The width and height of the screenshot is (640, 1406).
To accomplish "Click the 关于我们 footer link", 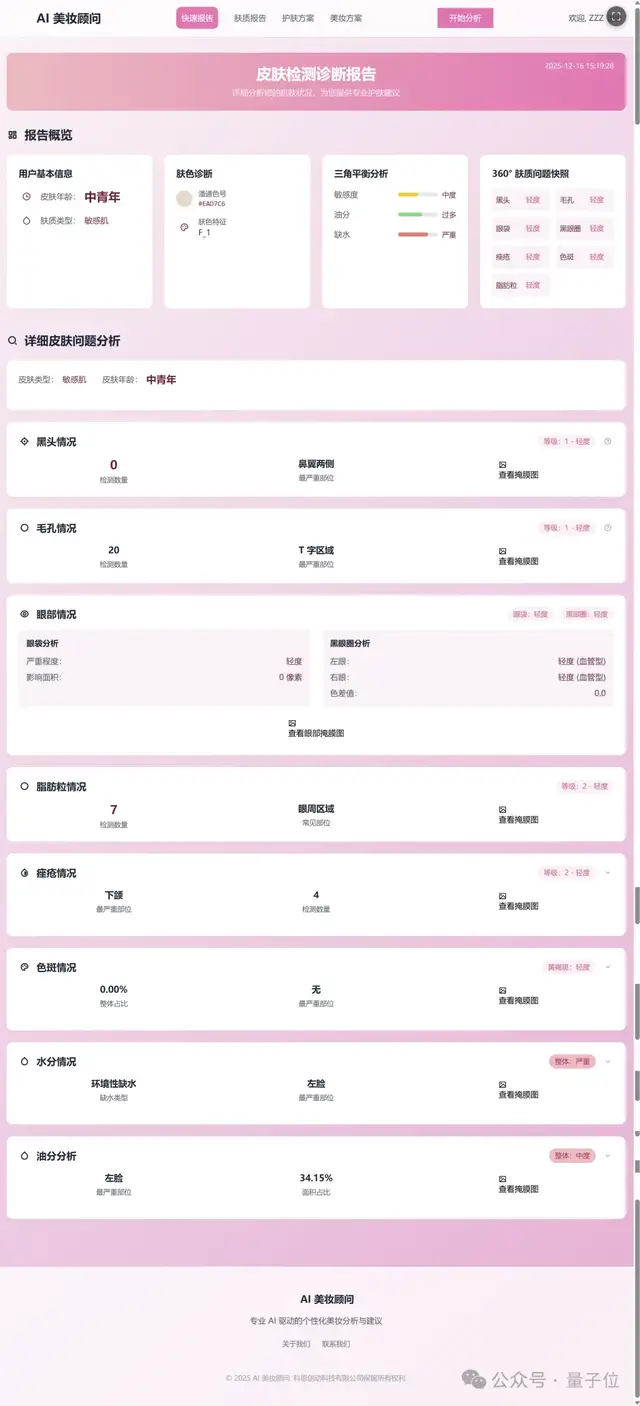I will pos(295,1344).
